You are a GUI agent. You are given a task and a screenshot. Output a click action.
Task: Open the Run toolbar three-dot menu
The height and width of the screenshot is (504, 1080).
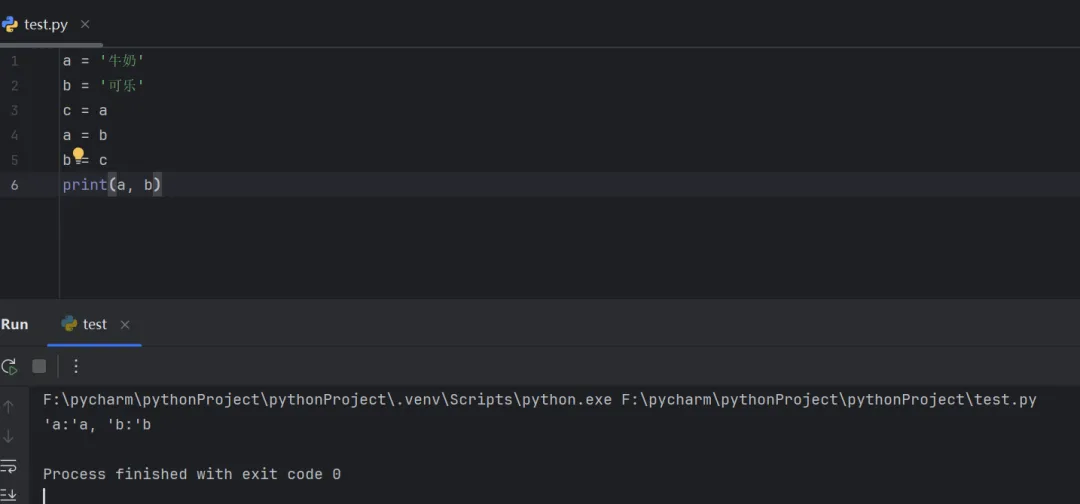76,366
